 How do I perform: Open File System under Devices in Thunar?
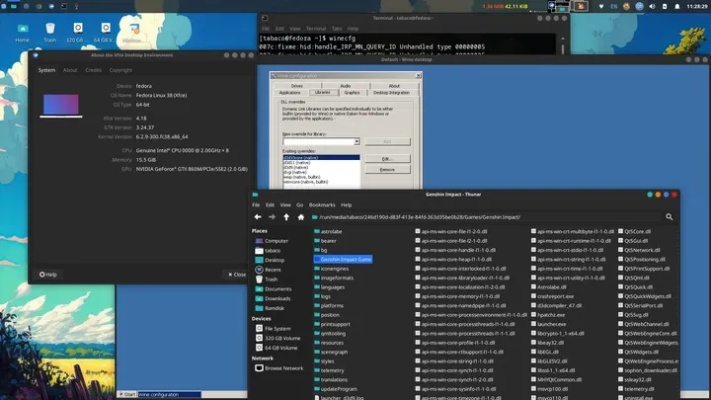(x=273, y=328)
